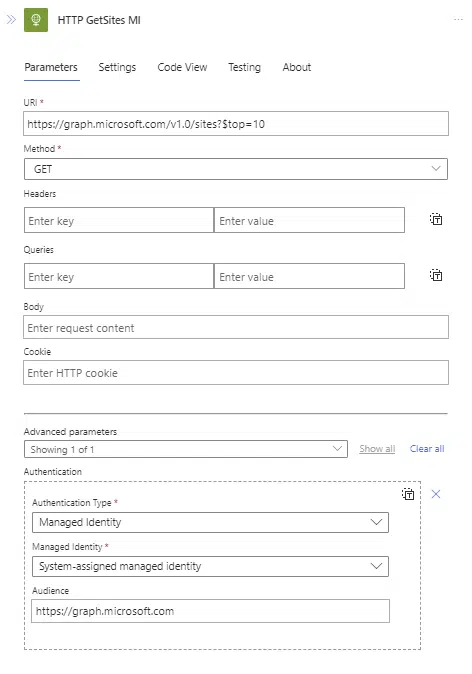Click the Body request content field
The width and height of the screenshot is (472, 674).
tap(236, 328)
